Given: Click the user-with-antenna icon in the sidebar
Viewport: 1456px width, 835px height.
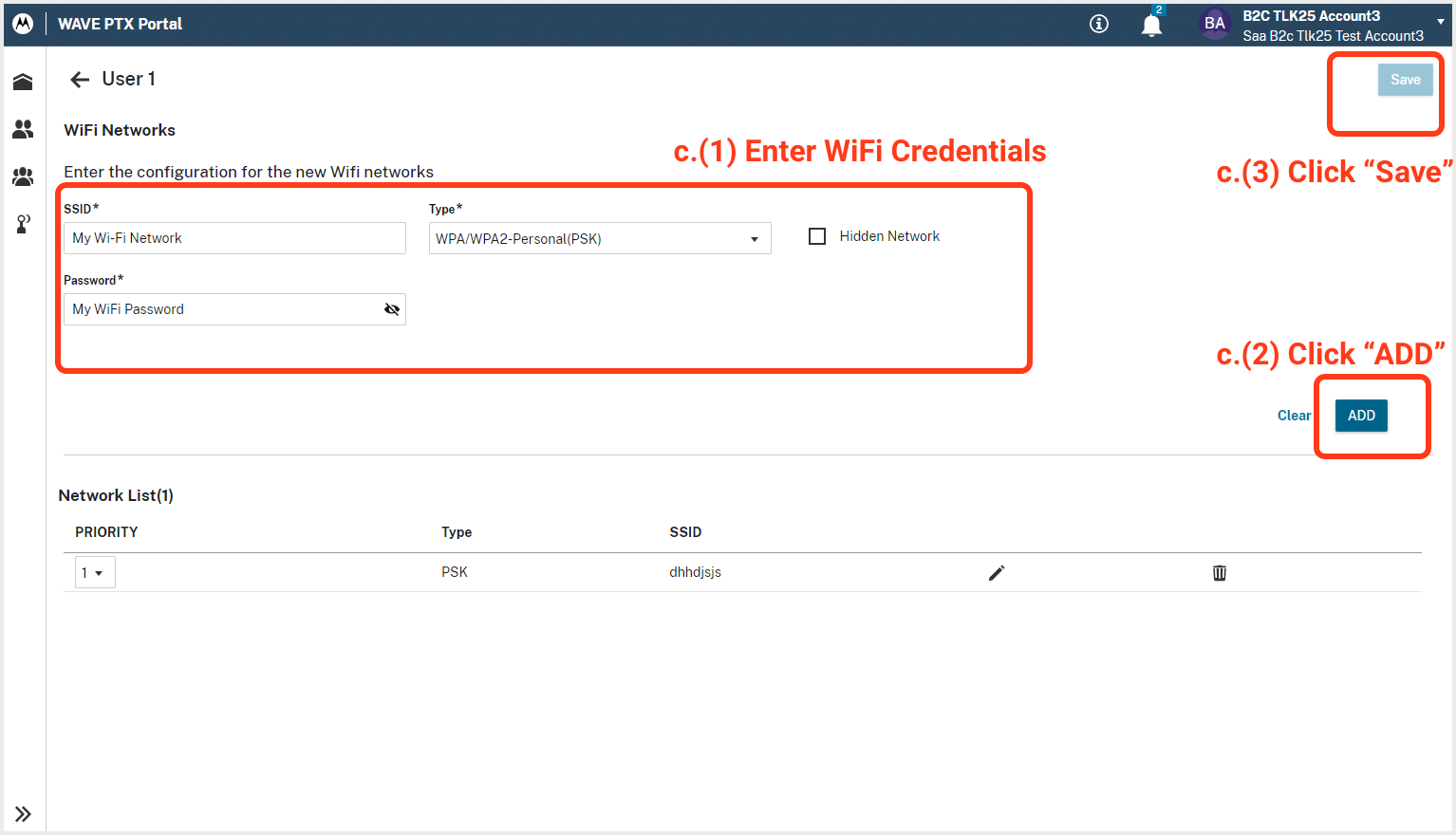Looking at the screenshot, I should (23, 223).
